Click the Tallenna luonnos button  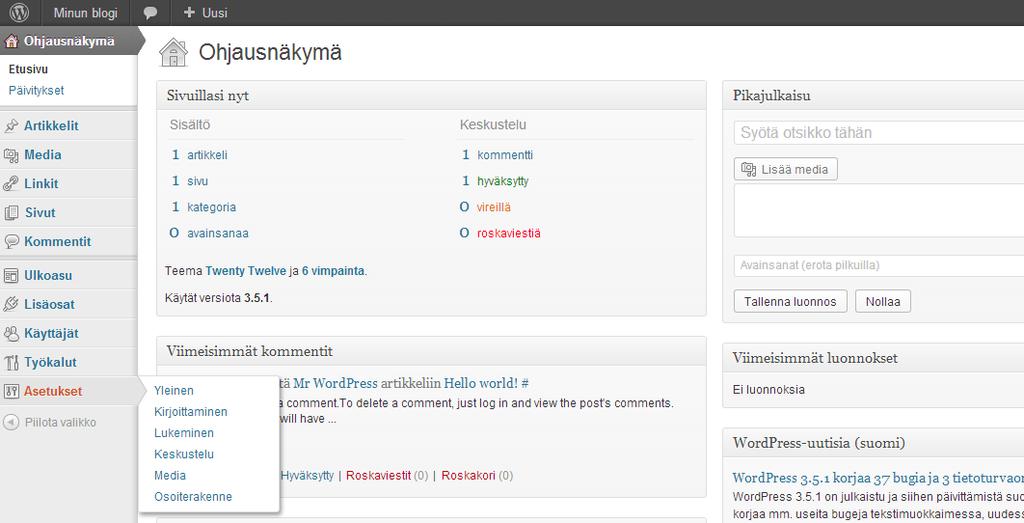(790, 302)
